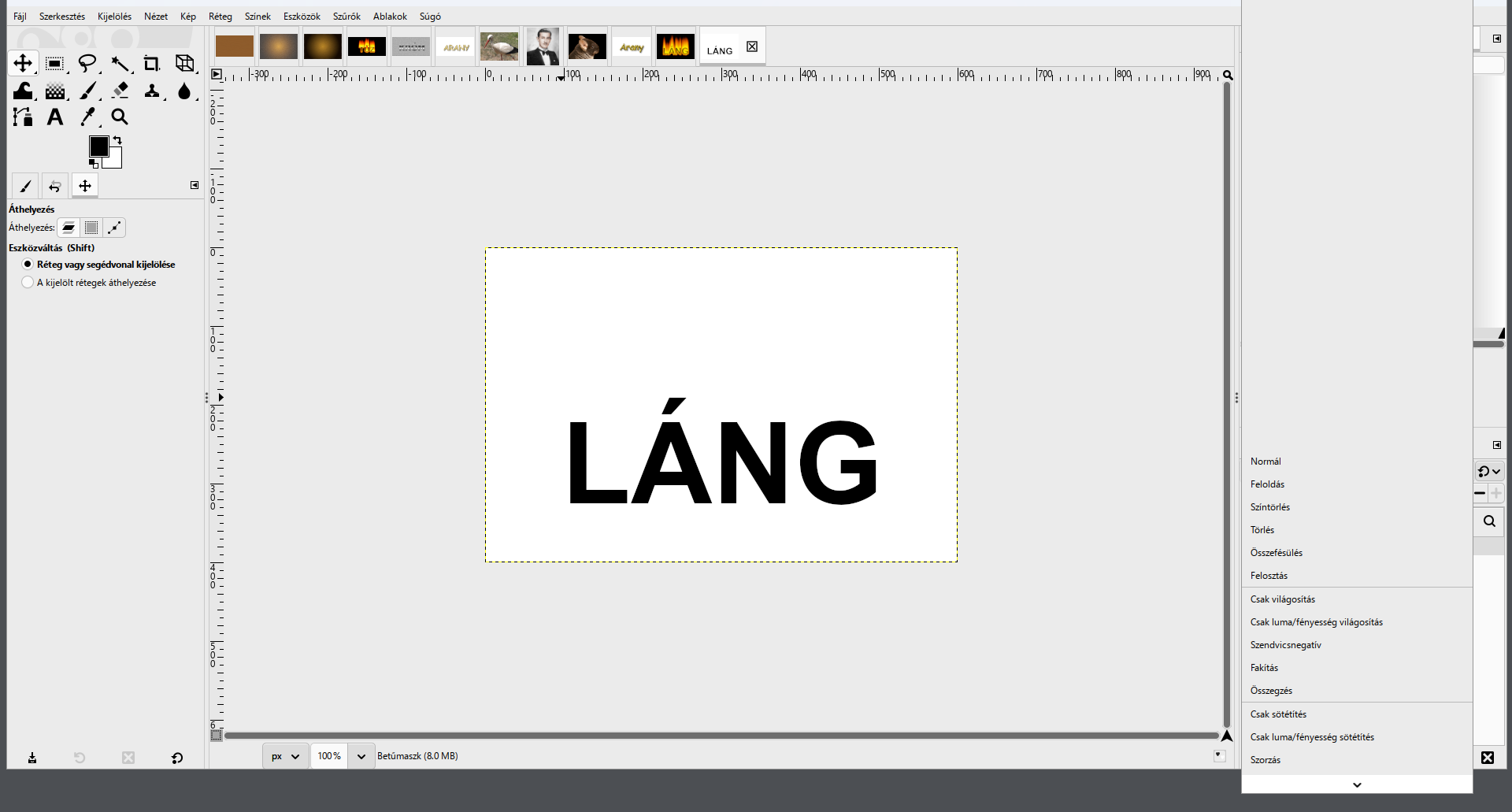Choose 'Szendvicsnegatív' blend mode

click(1357, 645)
